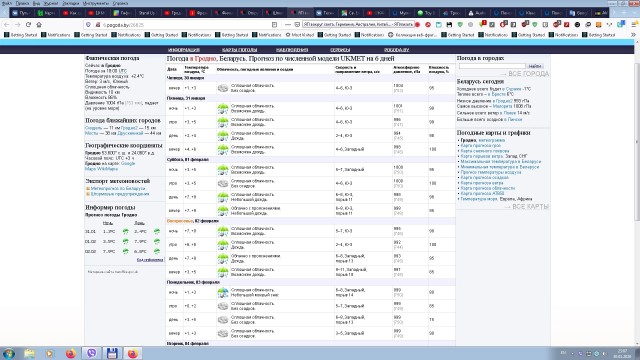Click weather icon for Monday 03 February night

click(x=223, y=292)
